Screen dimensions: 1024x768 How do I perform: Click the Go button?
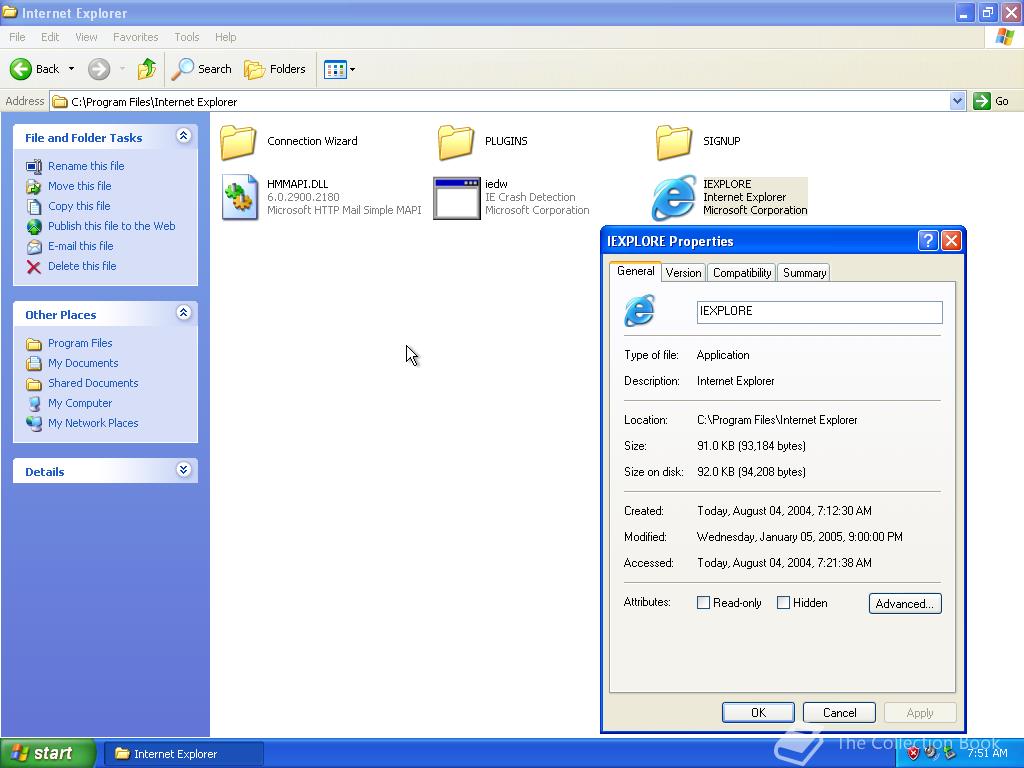(991, 101)
